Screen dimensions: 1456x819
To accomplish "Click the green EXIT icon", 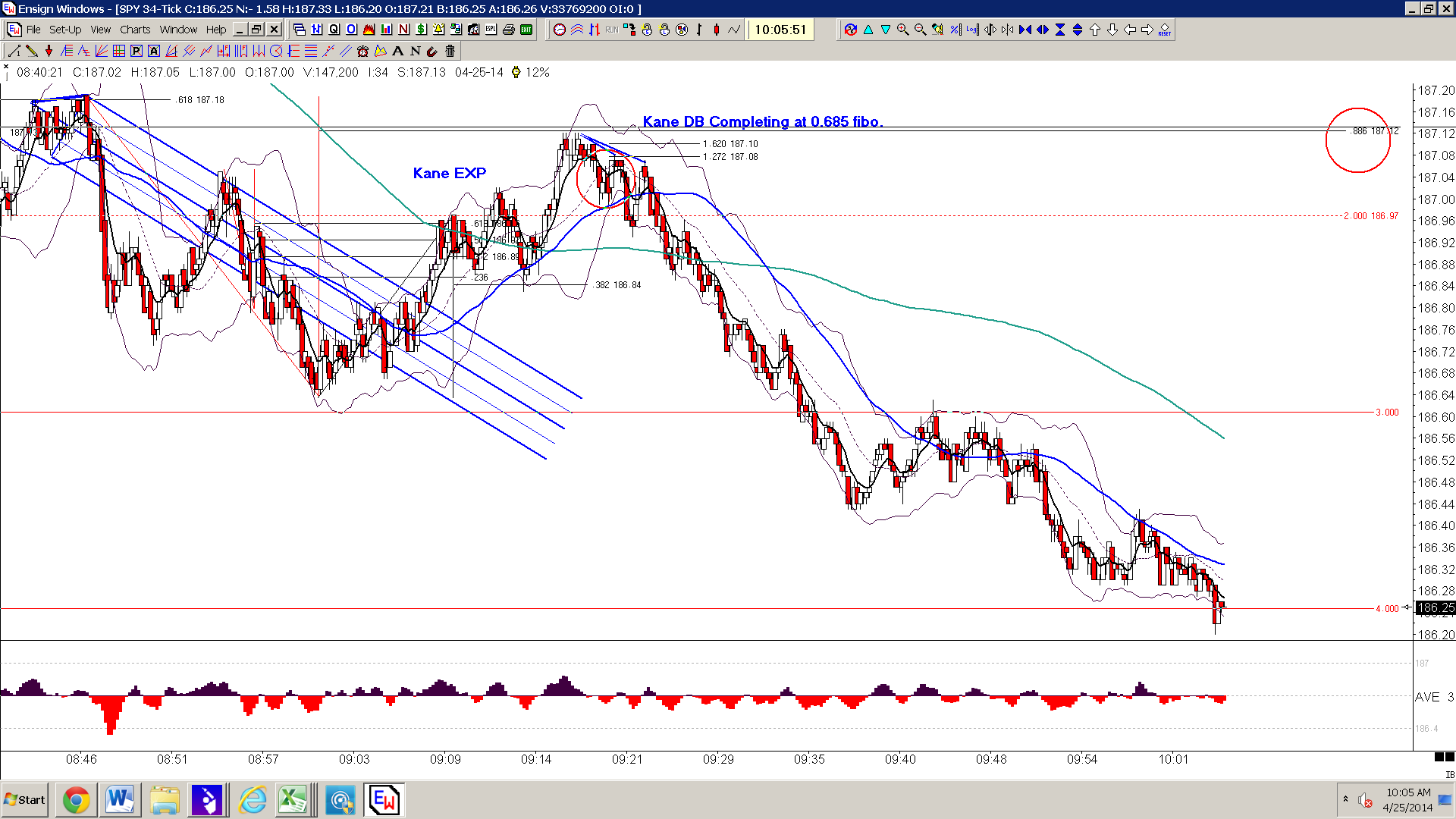I will (526, 30).
